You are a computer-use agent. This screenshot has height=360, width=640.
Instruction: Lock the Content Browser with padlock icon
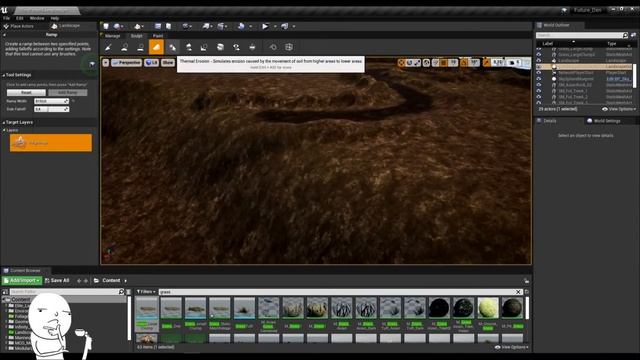point(527,281)
